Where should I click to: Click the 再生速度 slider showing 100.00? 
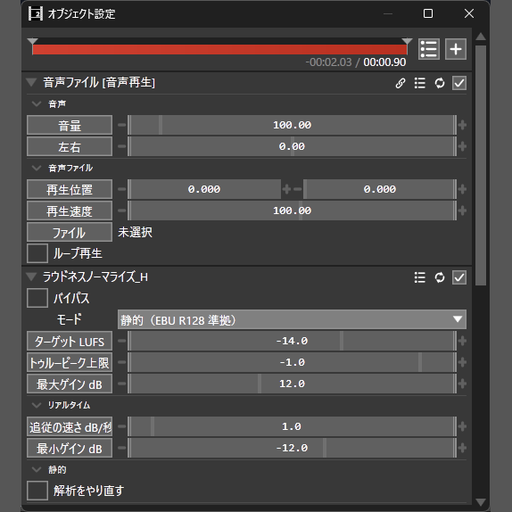(x=292, y=211)
